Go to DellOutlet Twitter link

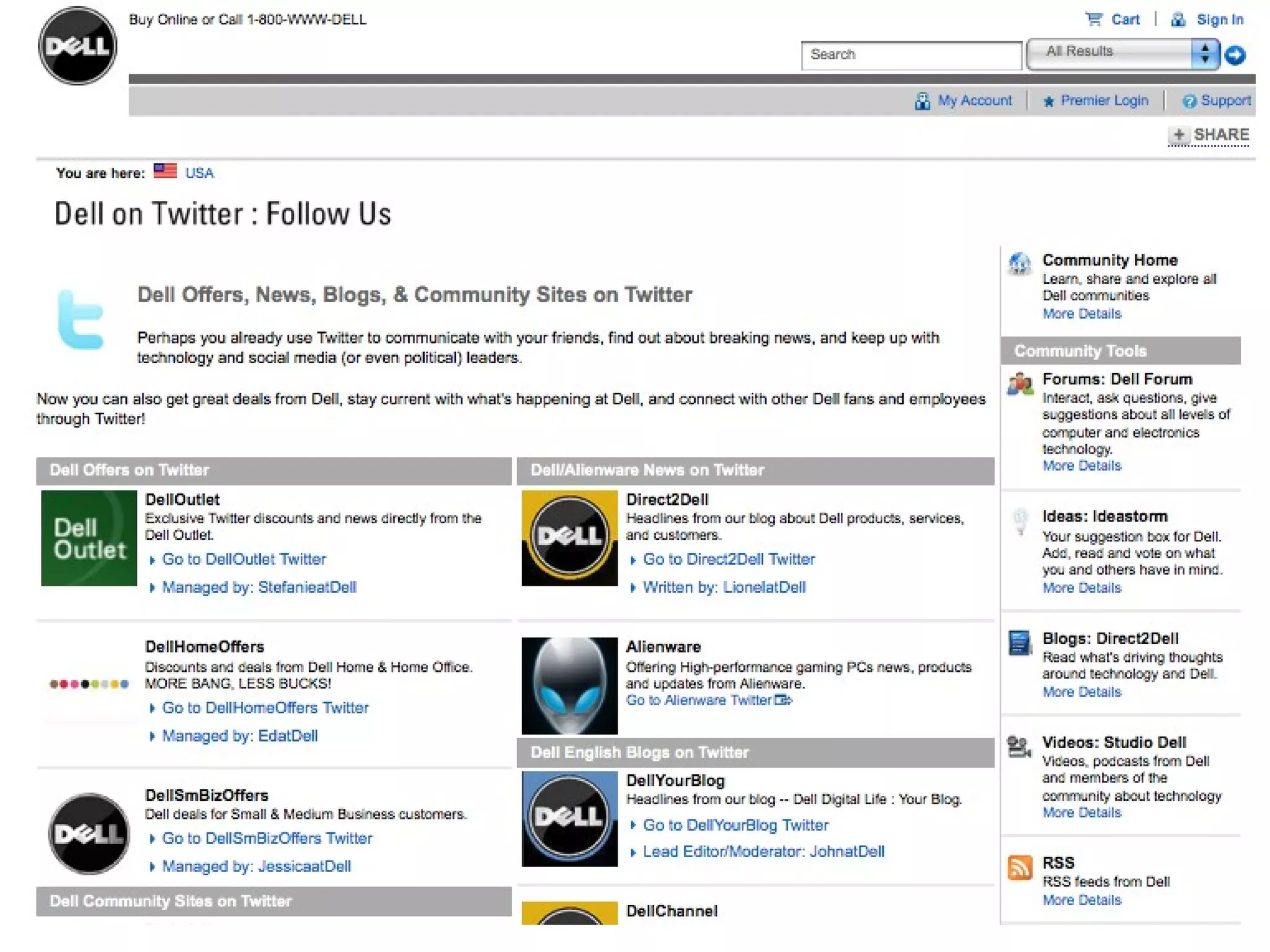[244, 559]
